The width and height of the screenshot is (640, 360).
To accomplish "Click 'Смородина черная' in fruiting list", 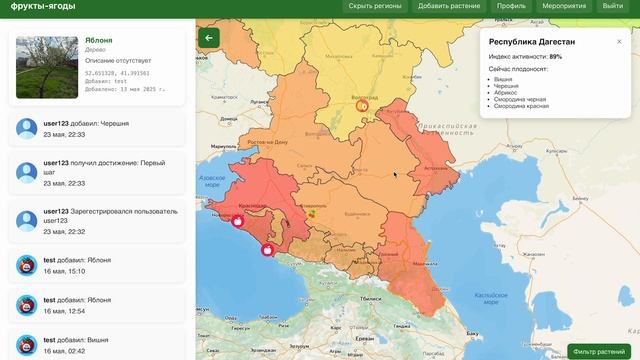I will 520,99.
